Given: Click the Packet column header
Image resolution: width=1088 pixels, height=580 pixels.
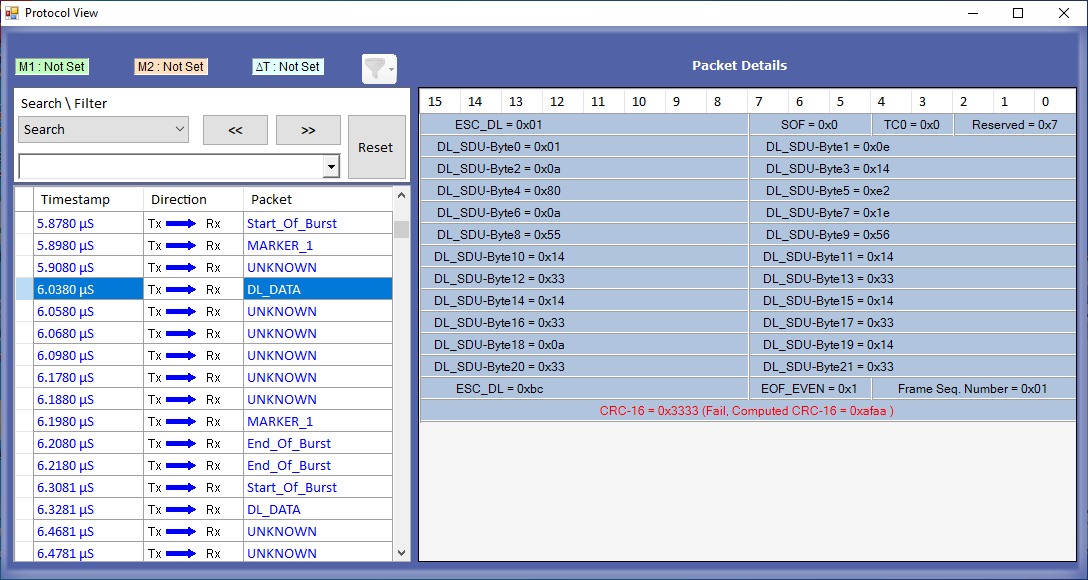Looking at the screenshot, I should [x=272, y=199].
